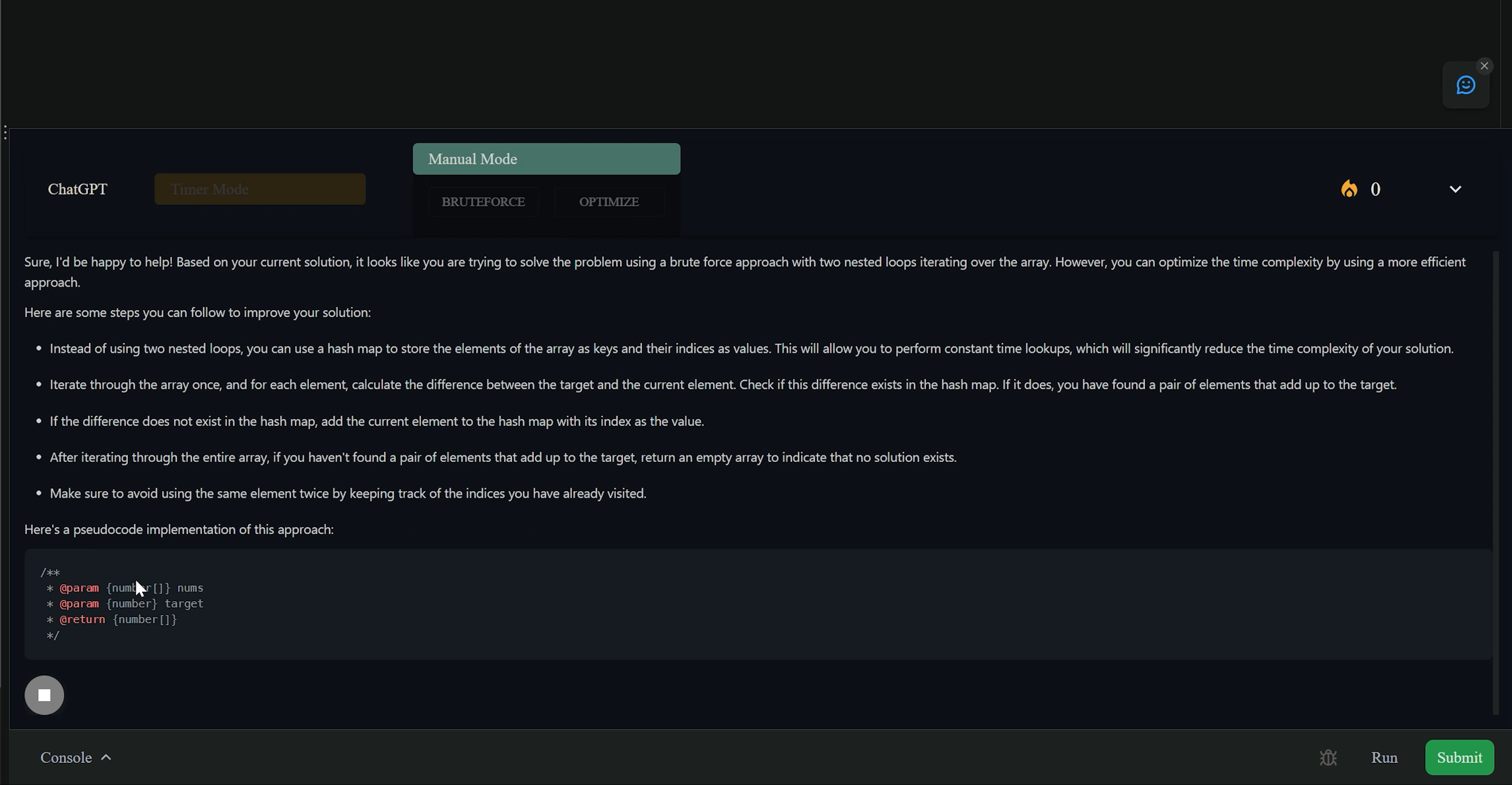Run the code

1384,757
